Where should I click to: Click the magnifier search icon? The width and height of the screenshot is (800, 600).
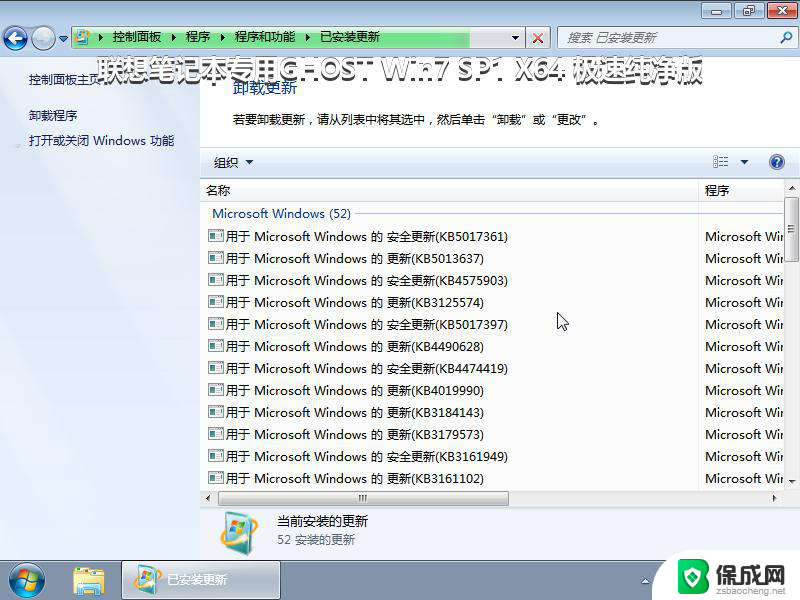coord(786,37)
